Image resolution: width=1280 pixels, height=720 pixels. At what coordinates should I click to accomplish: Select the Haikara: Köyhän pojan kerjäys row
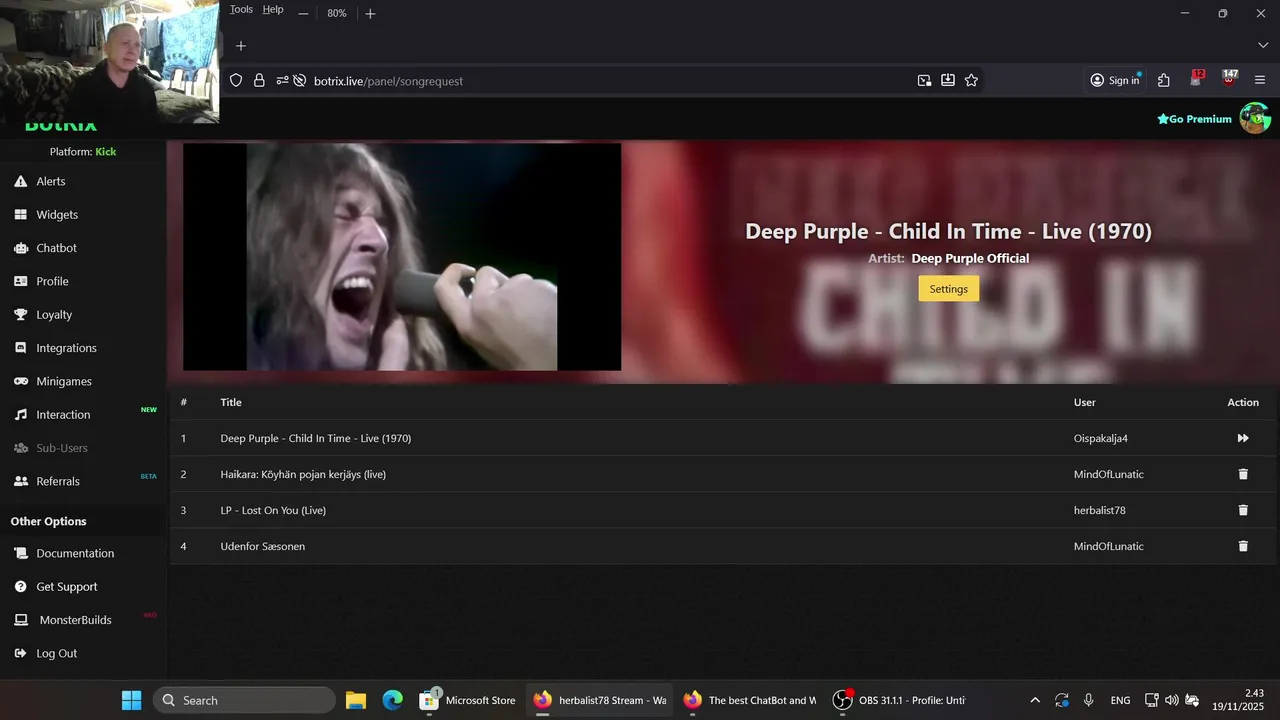724,474
